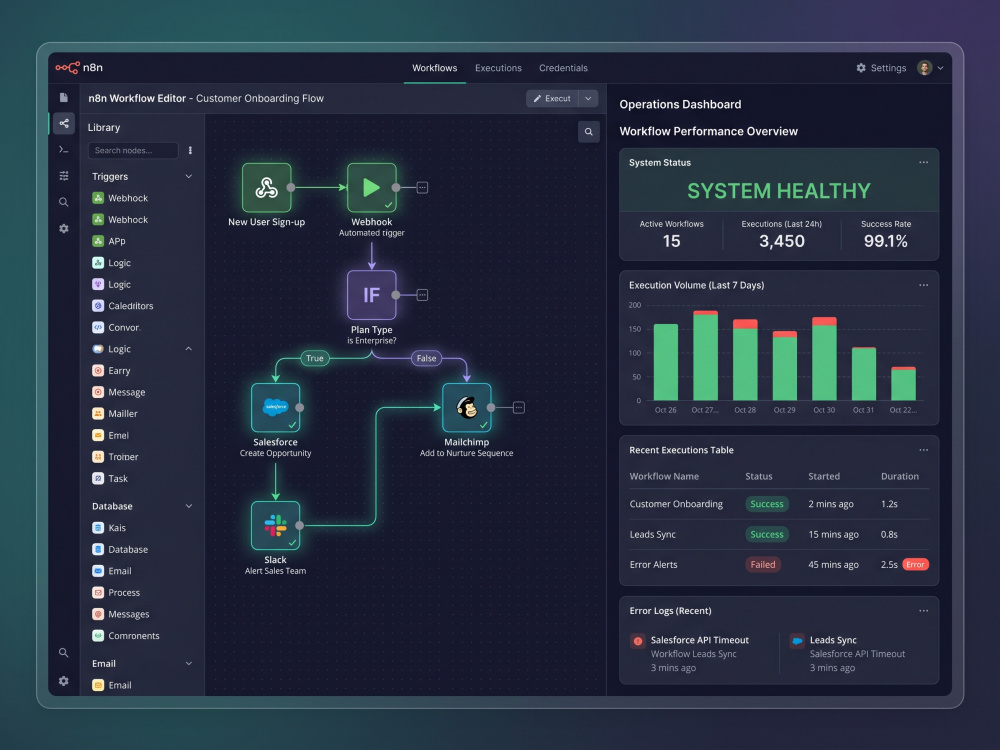Click the Customer Onboarding execution row
This screenshot has height=750, width=1000.
coord(779,504)
